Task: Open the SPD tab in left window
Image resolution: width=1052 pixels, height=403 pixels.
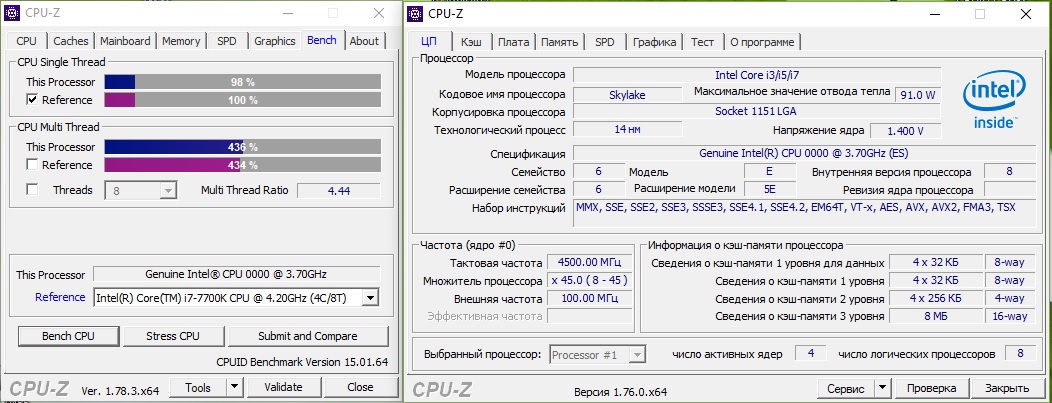Action: [227, 41]
